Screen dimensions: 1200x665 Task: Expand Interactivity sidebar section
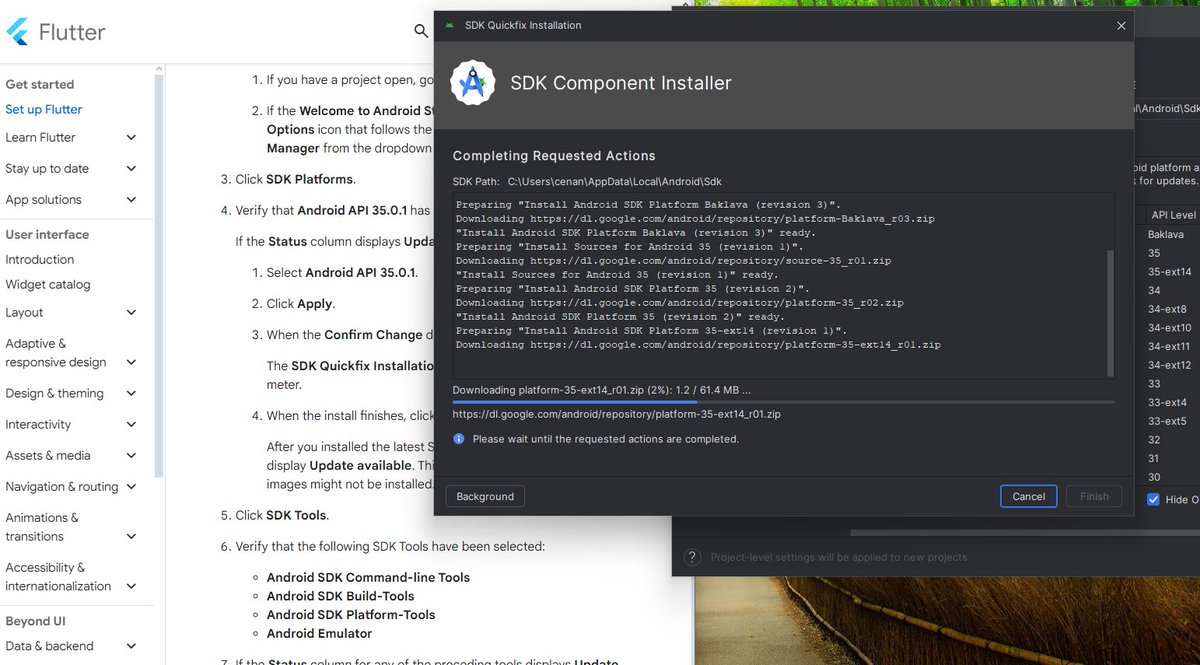pos(131,425)
